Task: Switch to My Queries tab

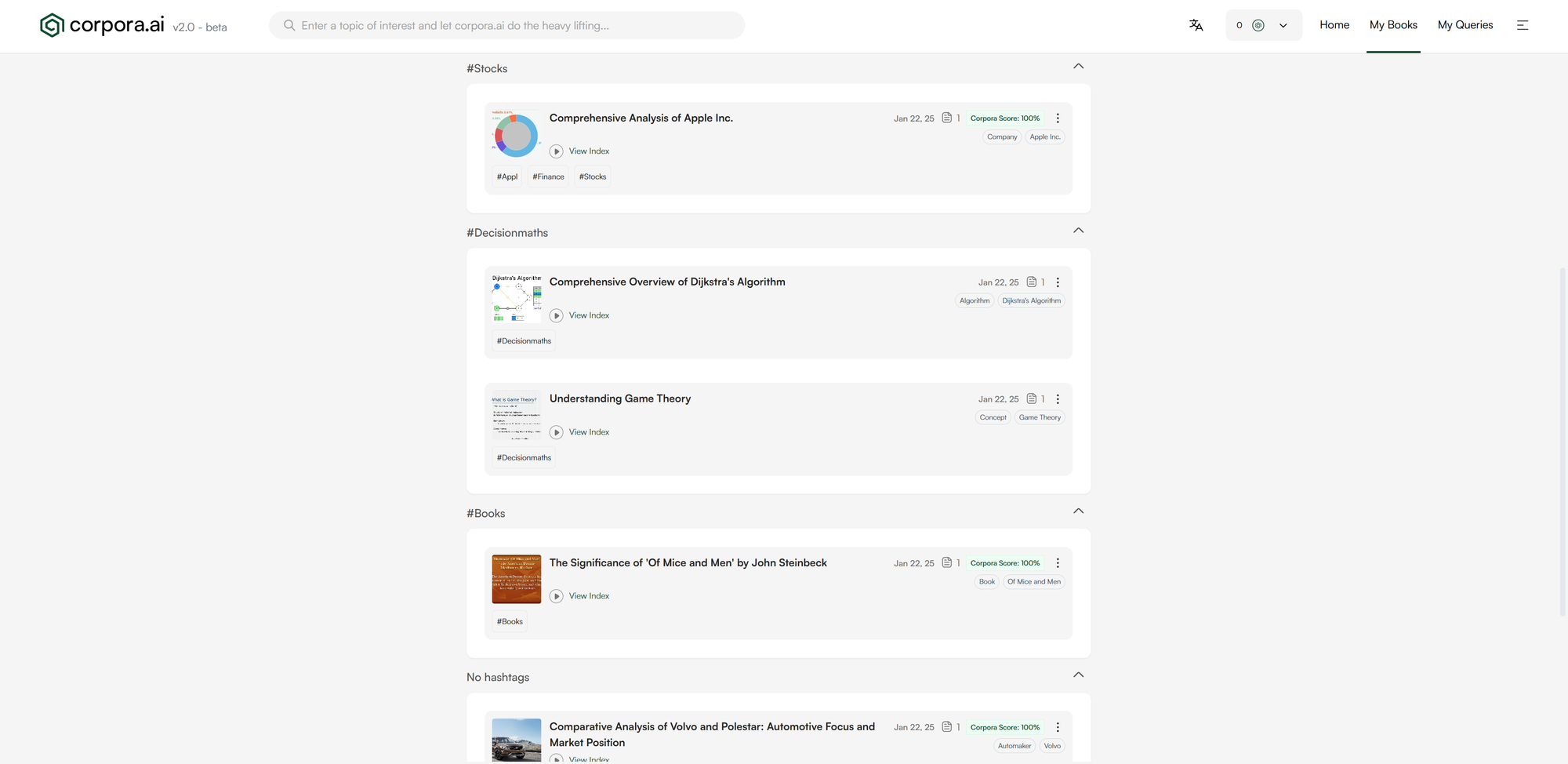Action: [1465, 25]
